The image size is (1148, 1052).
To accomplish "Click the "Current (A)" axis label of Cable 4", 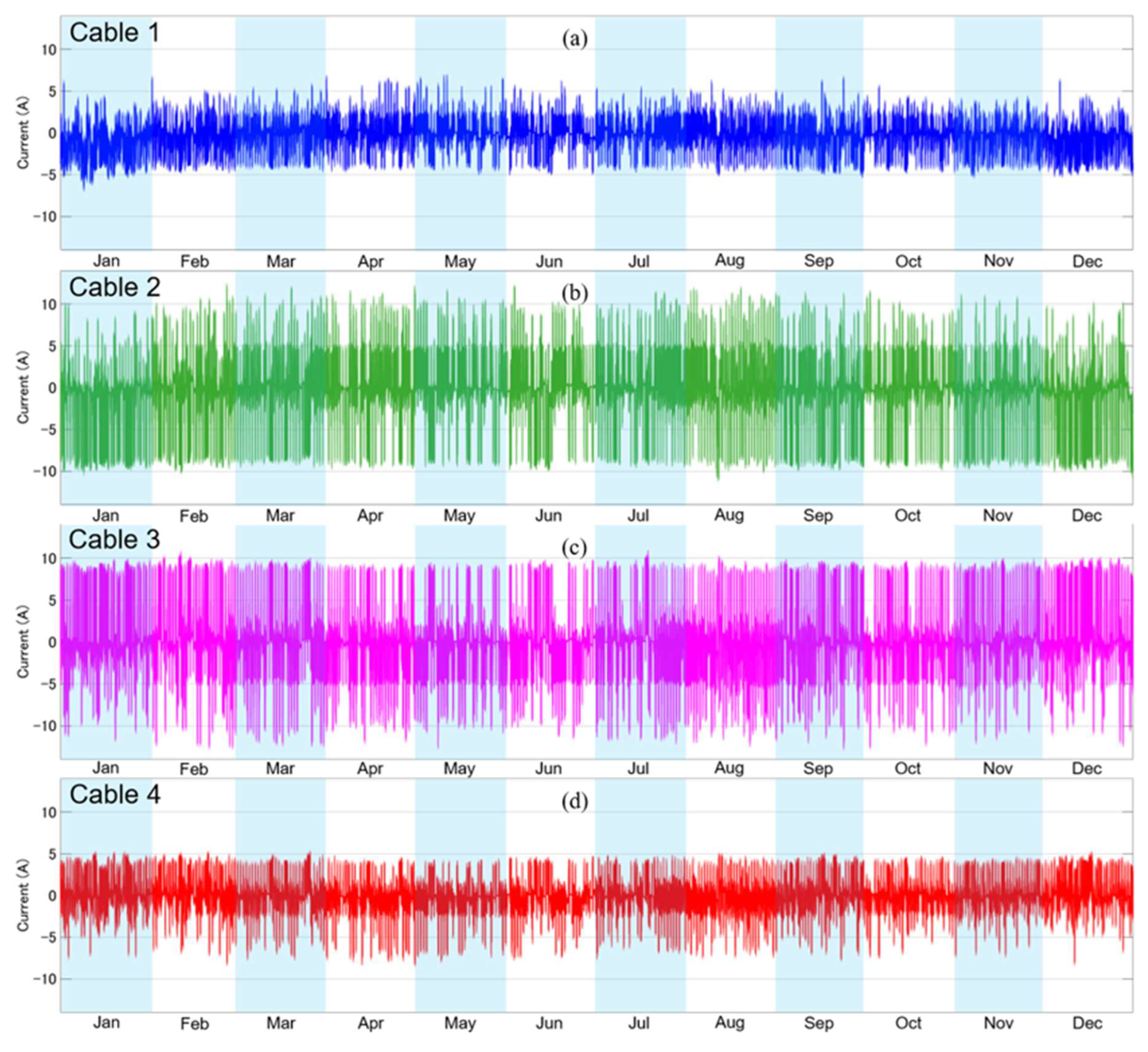I will pyautogui.click(x=23, y=896).
